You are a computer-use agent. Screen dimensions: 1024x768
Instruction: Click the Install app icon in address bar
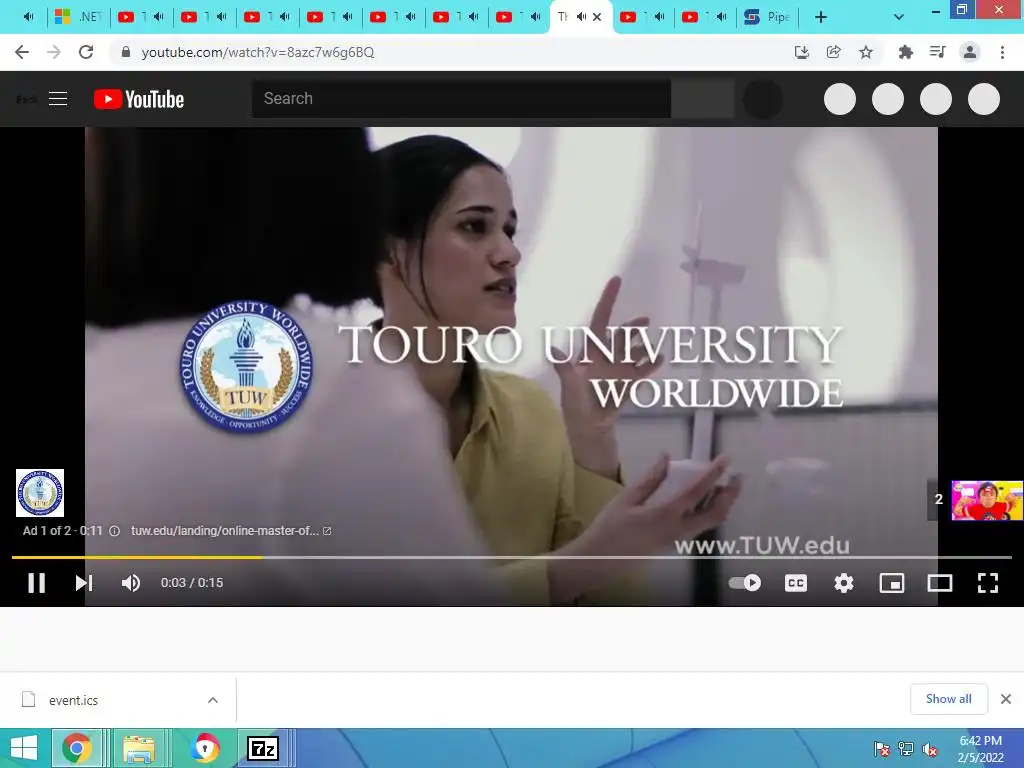click(x=801, y=52)
